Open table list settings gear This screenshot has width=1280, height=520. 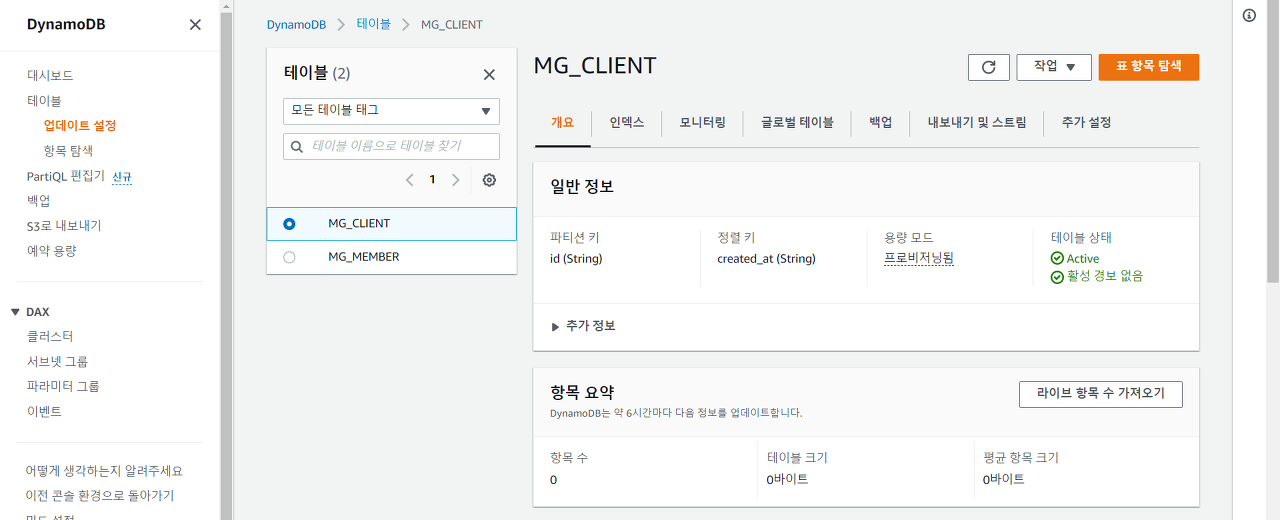489,180
